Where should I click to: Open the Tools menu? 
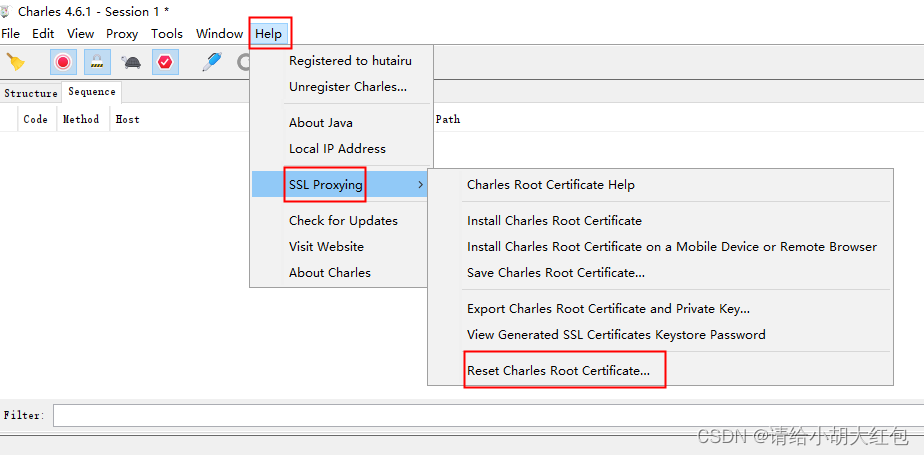(x=167, y=34)
